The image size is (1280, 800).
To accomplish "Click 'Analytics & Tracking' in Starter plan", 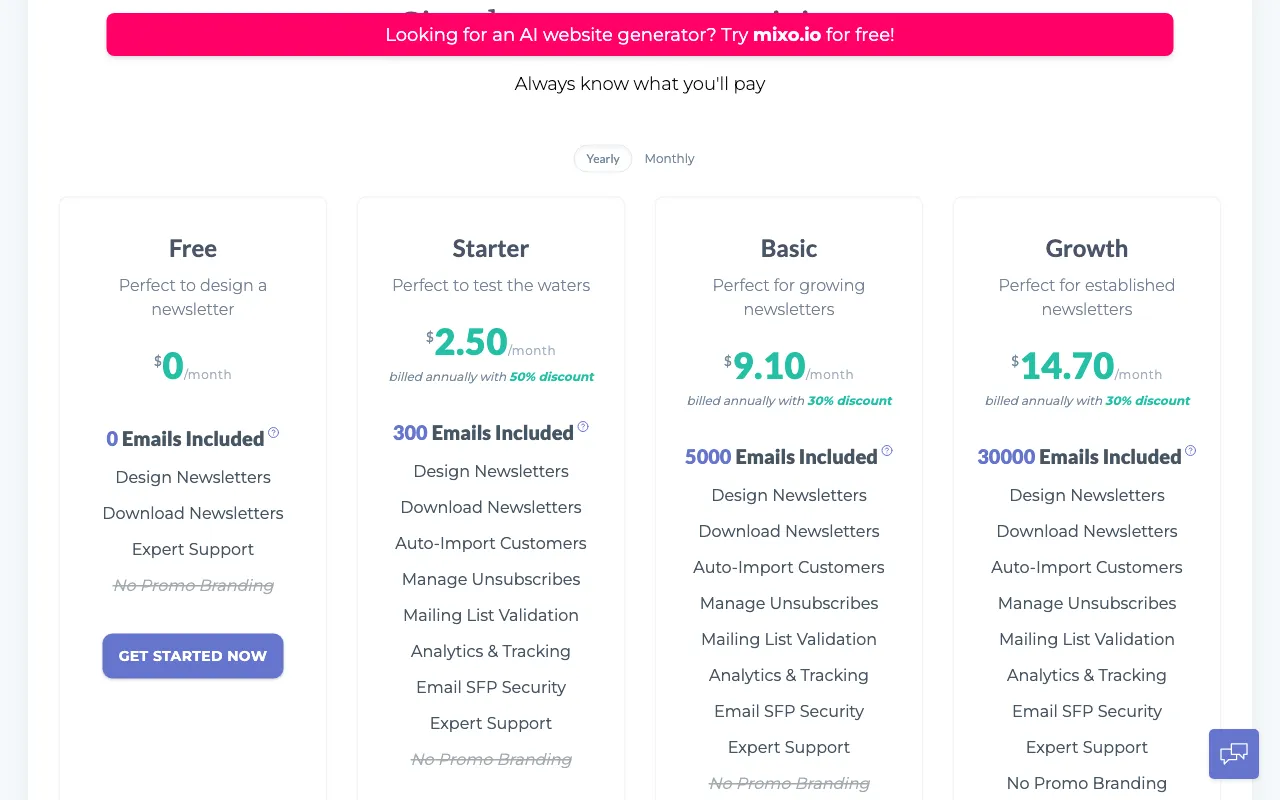I will 491,651.
